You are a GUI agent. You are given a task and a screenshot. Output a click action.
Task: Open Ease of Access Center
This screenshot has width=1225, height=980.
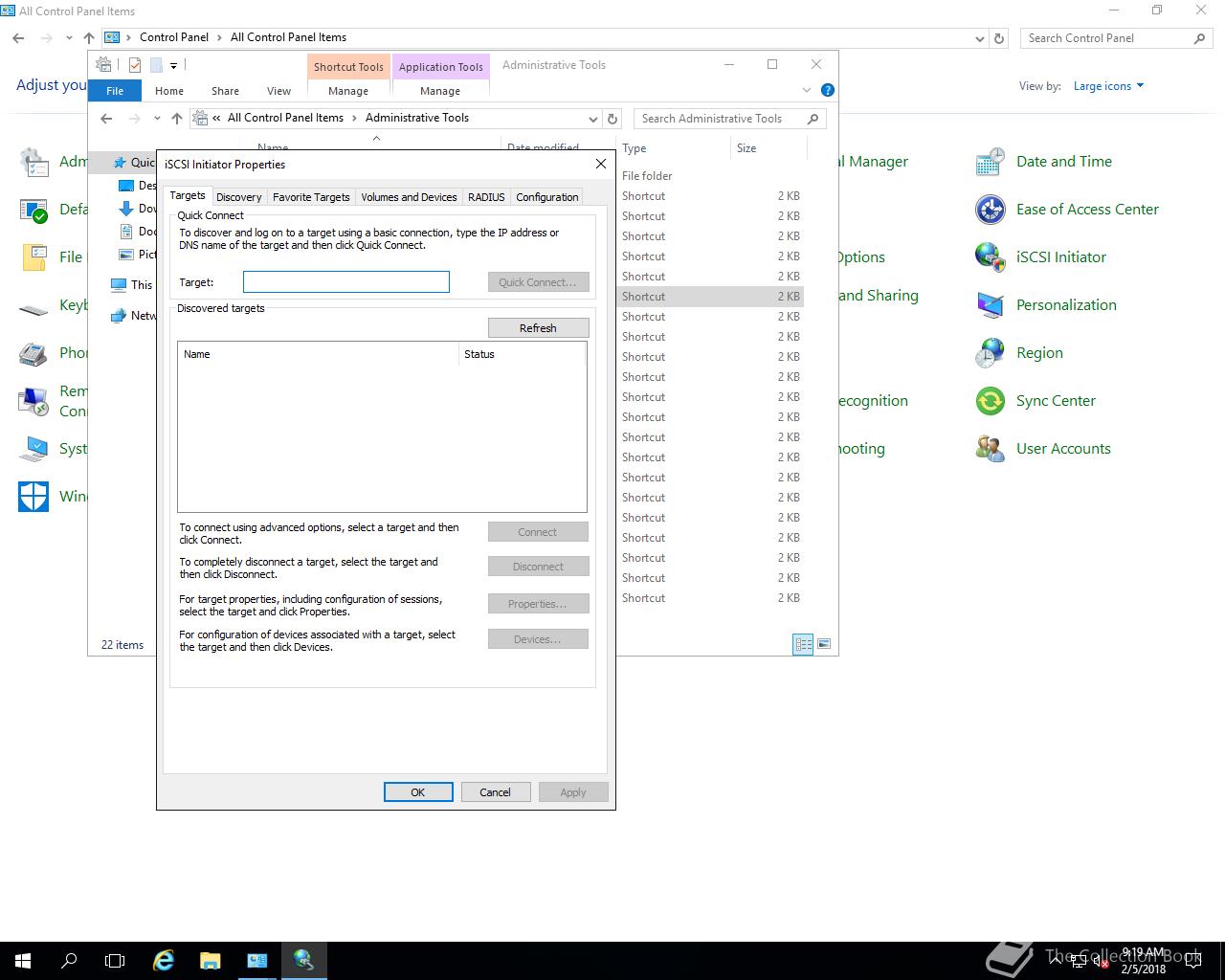pos(1066,209)
